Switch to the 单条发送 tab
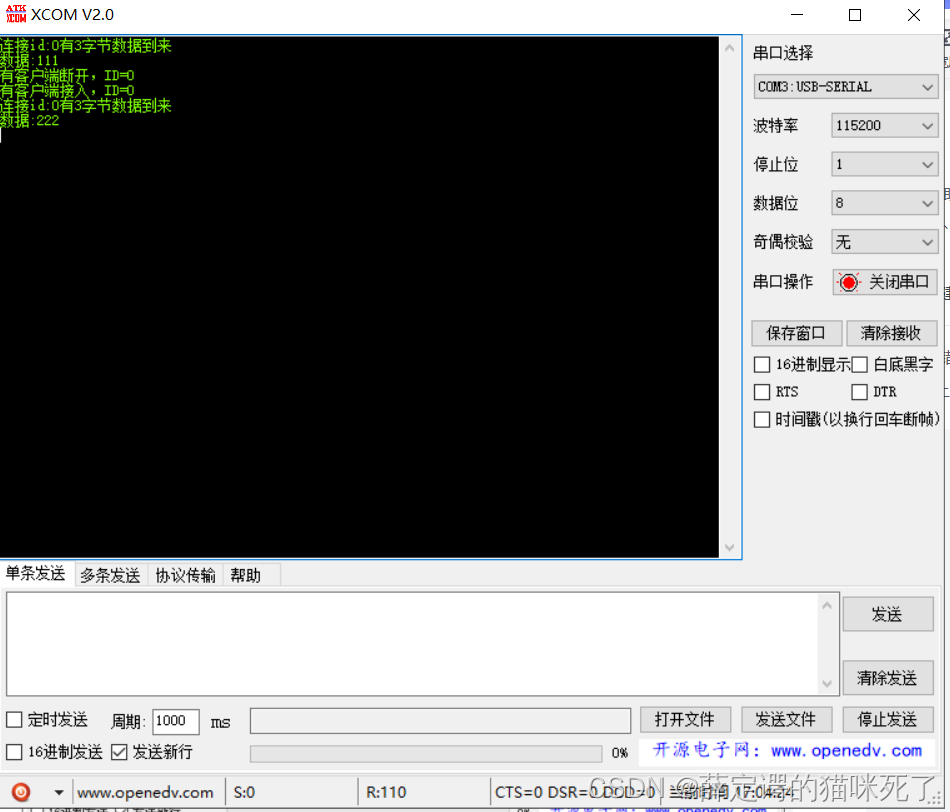 coord(36,573)
